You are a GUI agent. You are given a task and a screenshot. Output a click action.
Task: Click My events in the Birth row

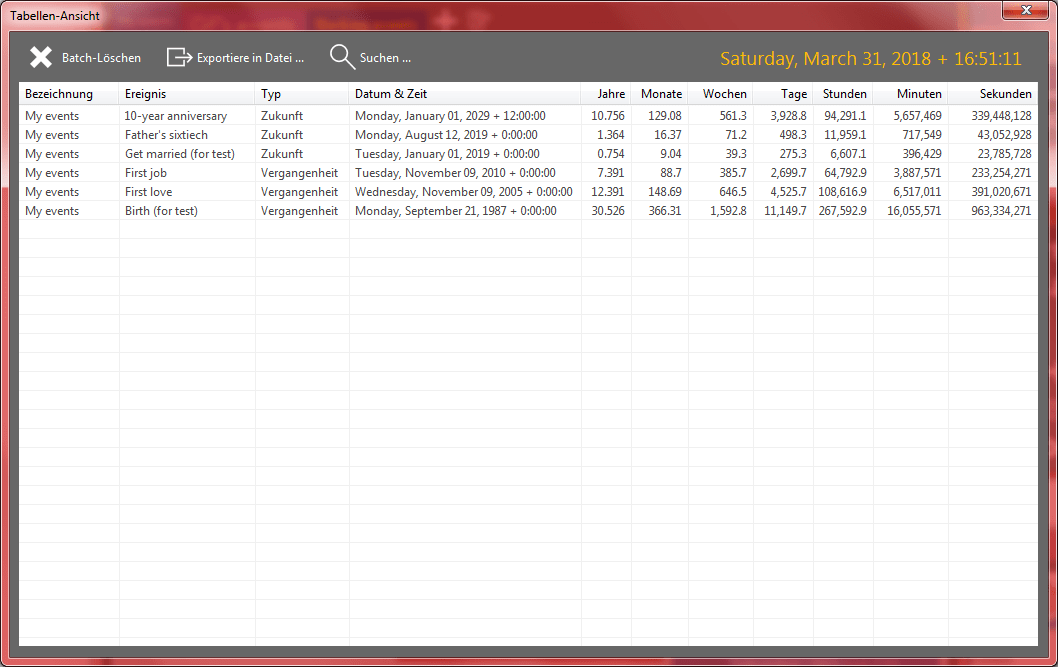pos(52,210)
